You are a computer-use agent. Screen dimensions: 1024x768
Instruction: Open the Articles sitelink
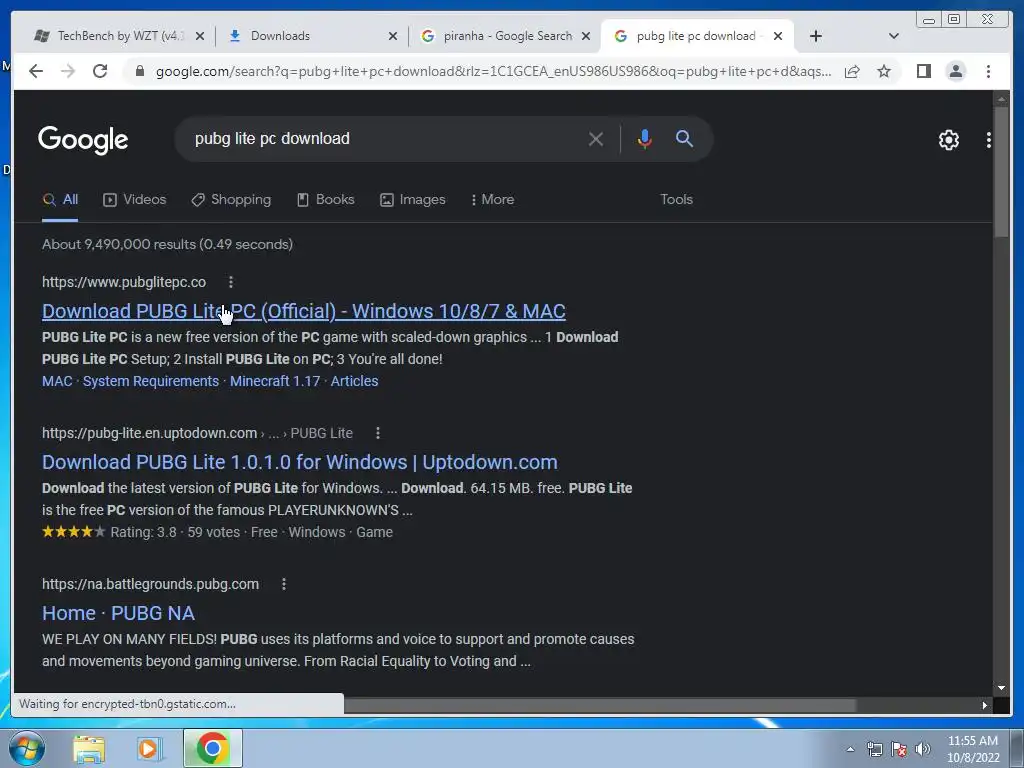[355, 381]
